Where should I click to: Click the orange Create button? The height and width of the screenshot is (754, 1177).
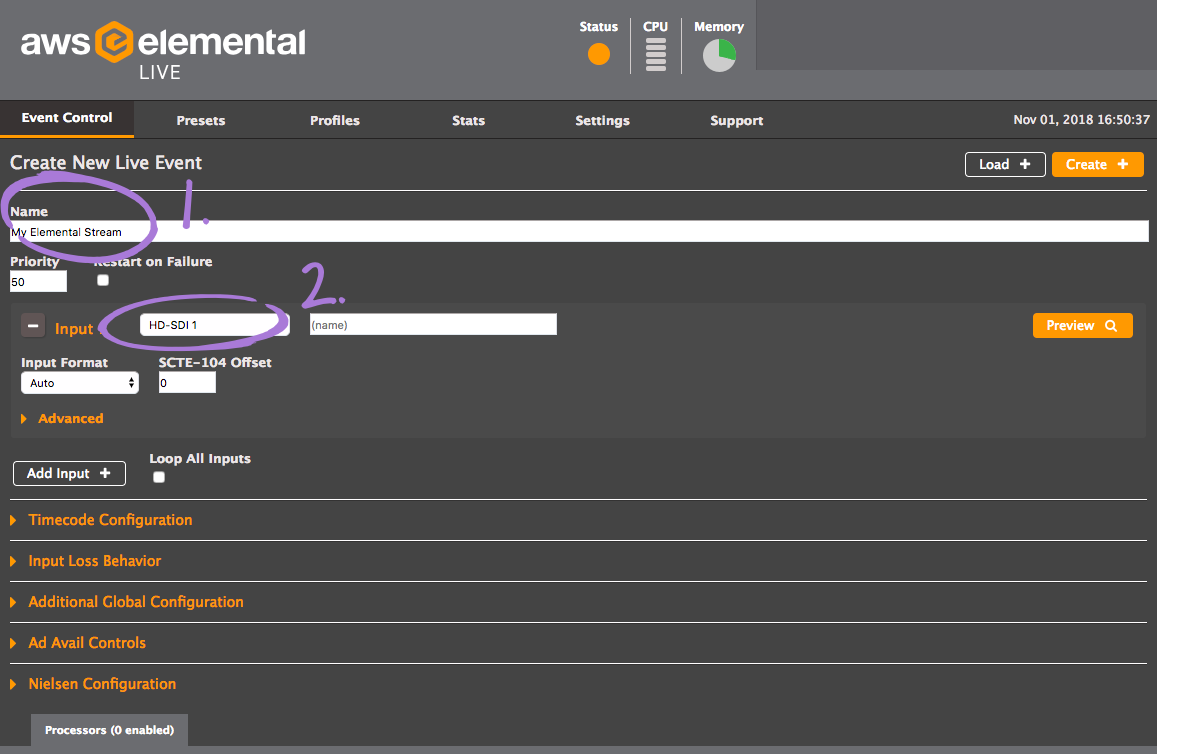pos(1097,164)
